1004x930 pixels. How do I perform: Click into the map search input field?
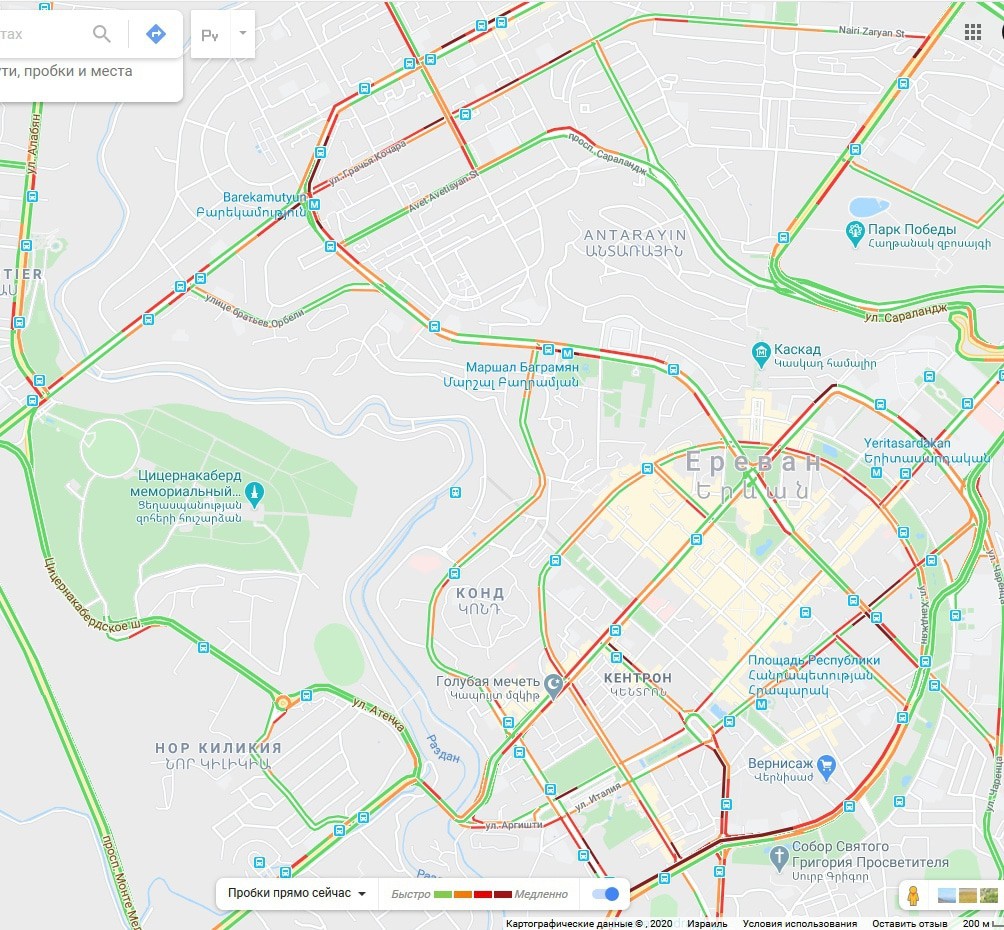coord(43,34)
